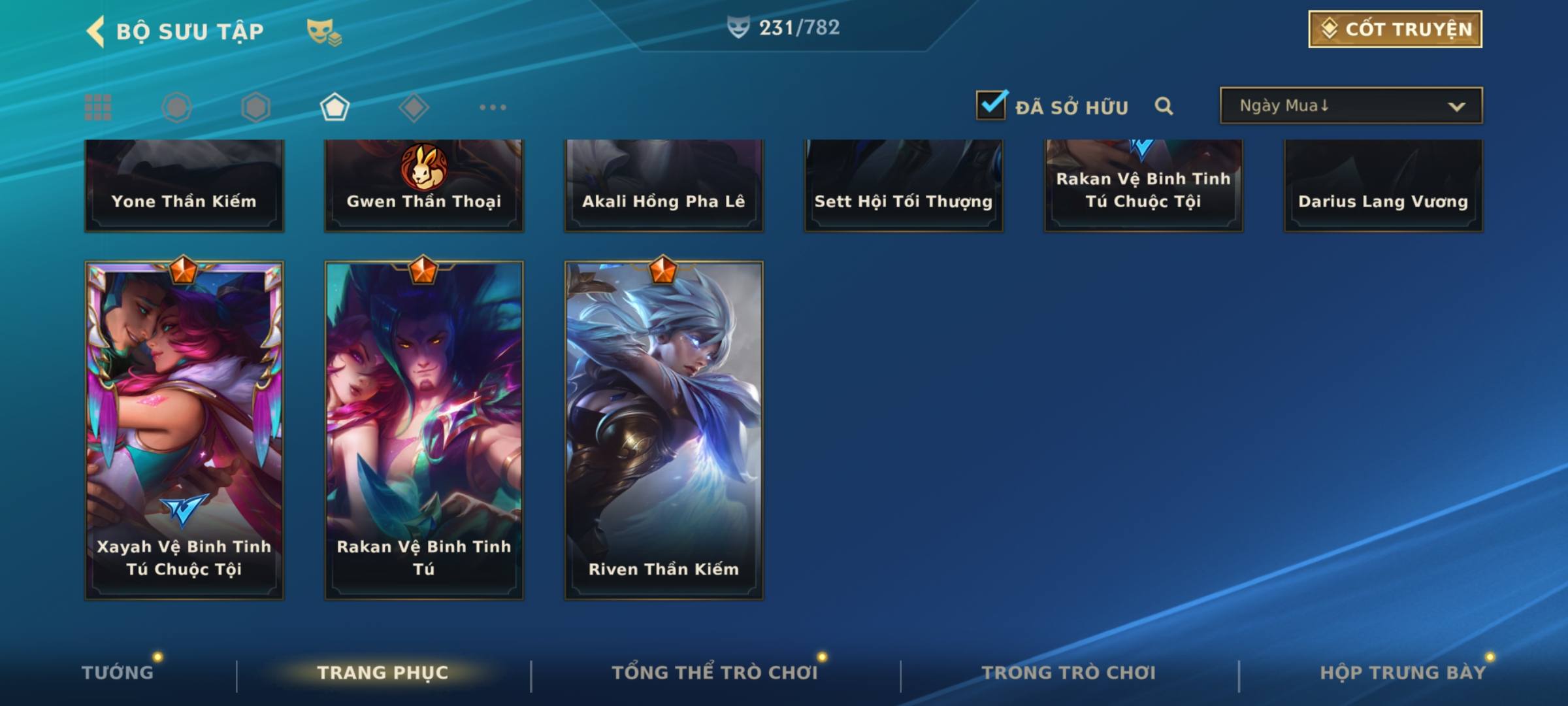Select the diamond rarity filter icon
Image resolution: width=1568 pixels, height=706 pixels.
(414, 107)
